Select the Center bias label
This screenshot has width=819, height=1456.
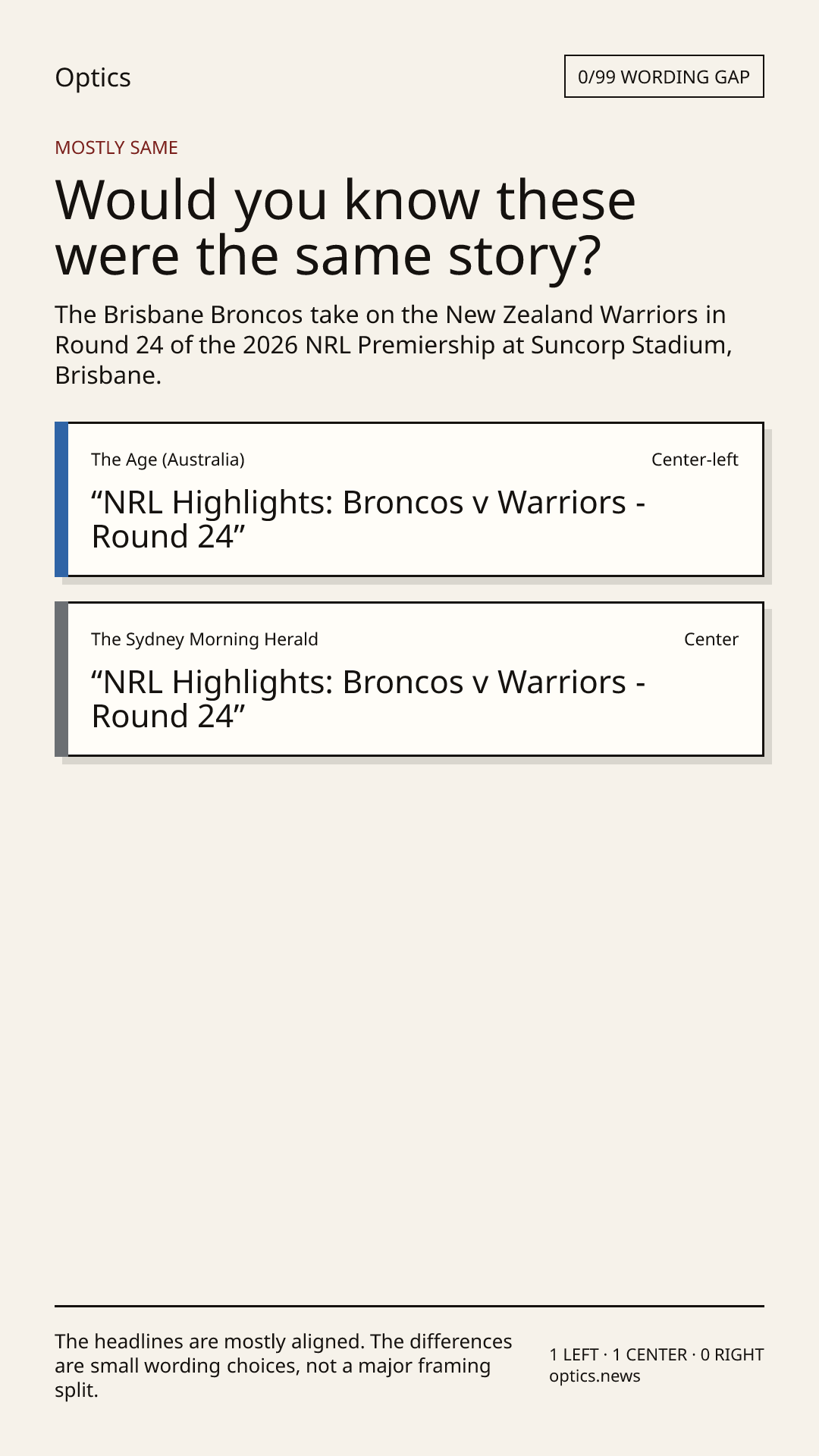[711, 639]
